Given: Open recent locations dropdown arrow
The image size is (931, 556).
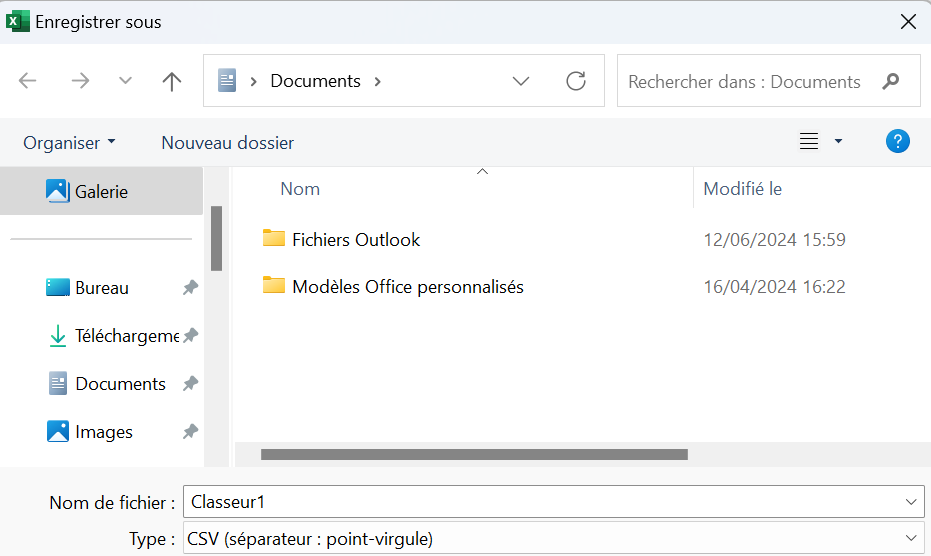Looking at the screenshot, I should tap(125, 81).
